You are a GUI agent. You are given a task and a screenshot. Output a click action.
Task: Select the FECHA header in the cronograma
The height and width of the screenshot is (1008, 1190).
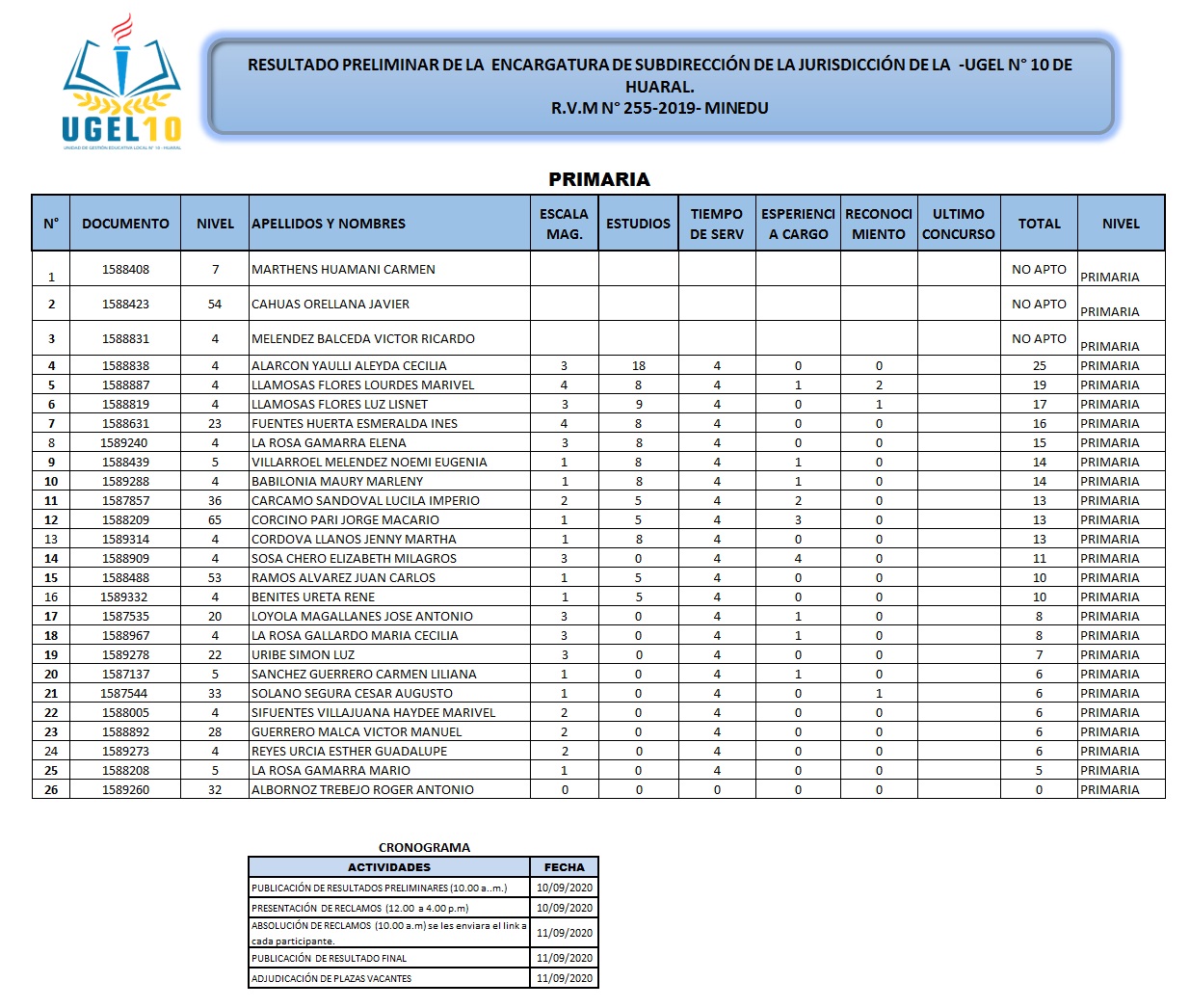pos(564,867)
